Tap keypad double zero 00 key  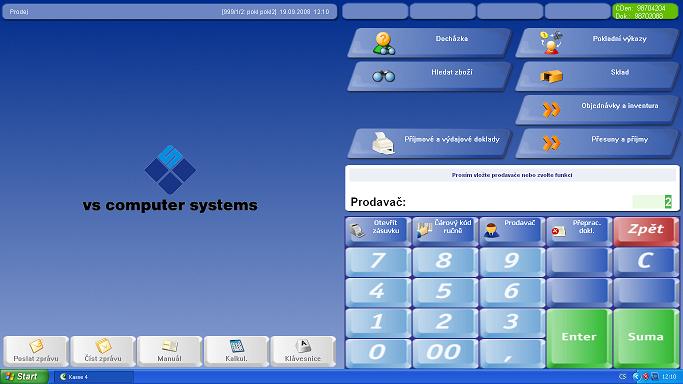[x=445, y=354]
